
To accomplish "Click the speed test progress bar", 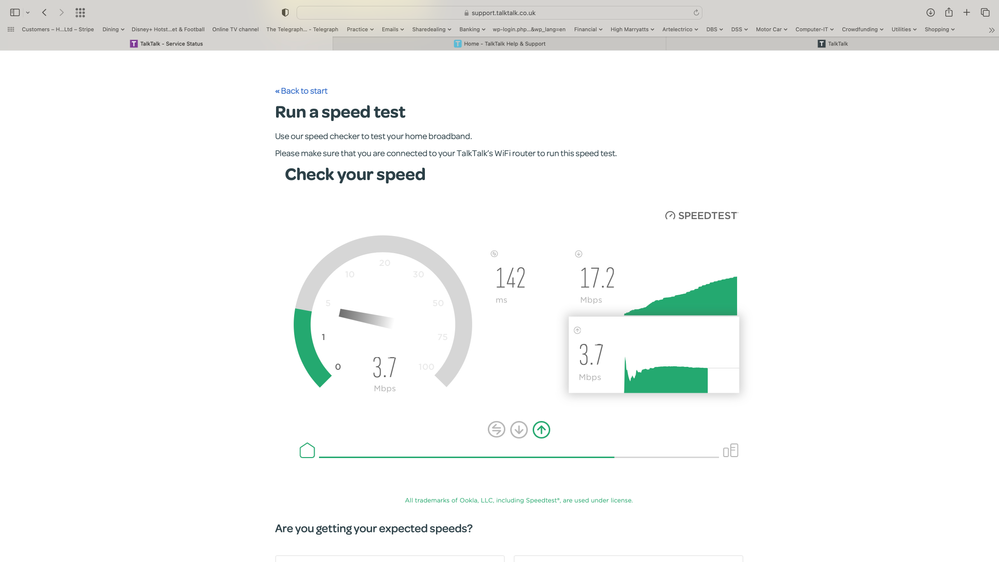I will (518, 457).
